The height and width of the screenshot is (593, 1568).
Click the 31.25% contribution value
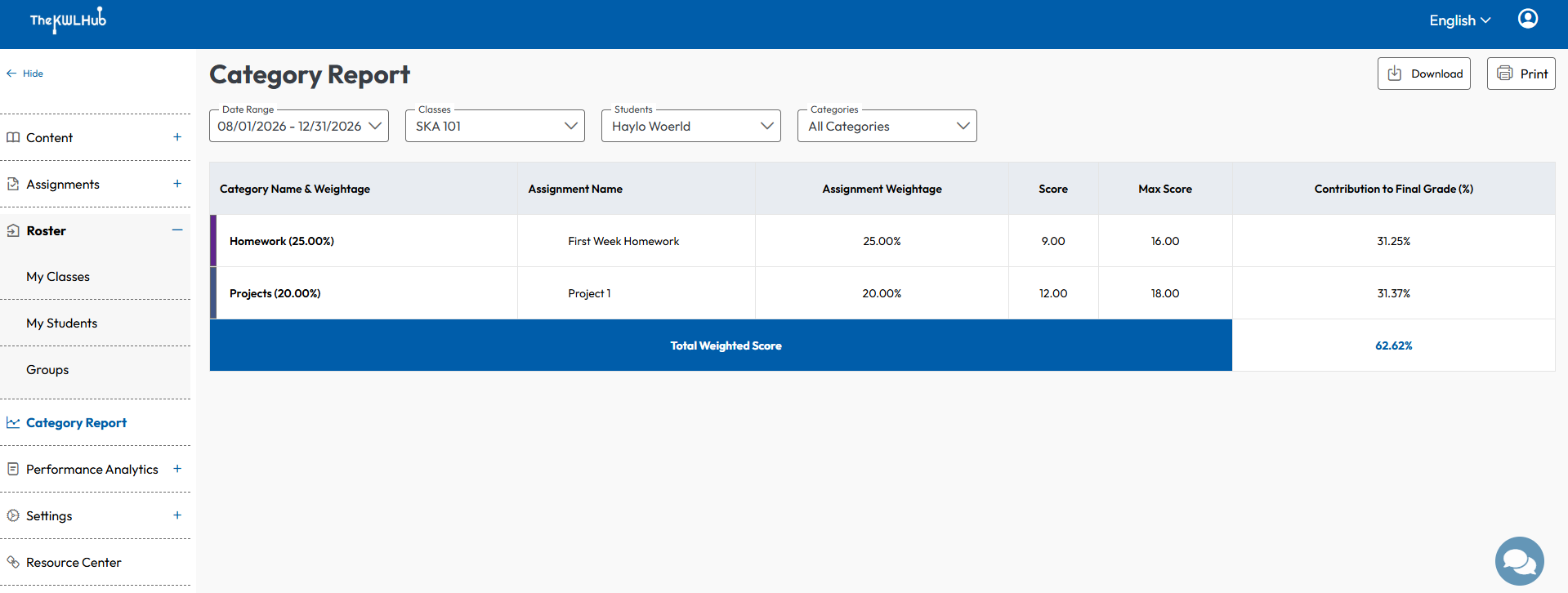(1394, 241)
